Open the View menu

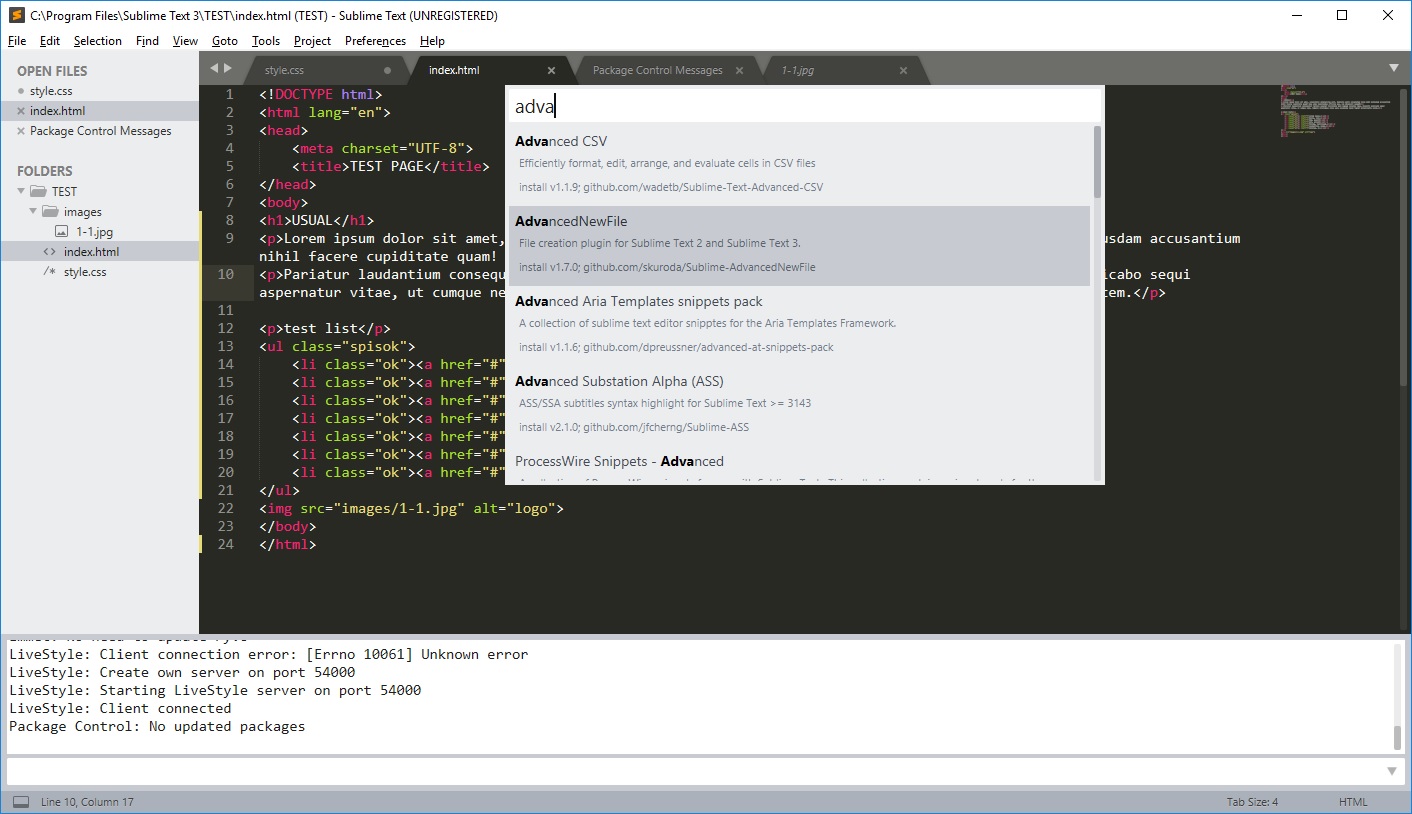pyautogui.click(x=185, y=41)
